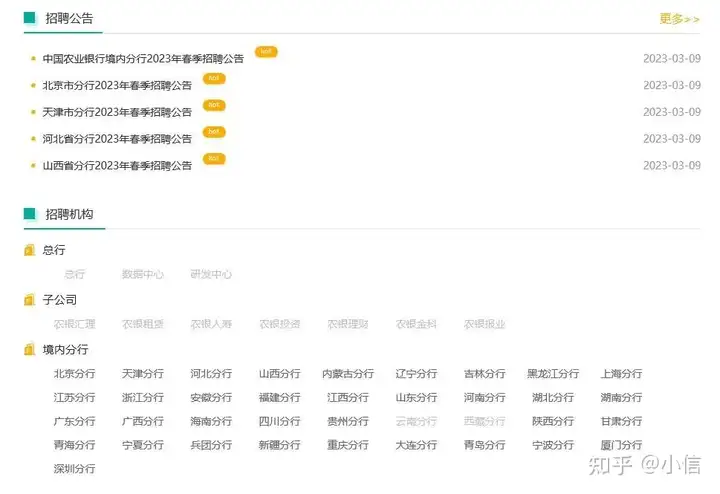The width and height of the screenshot is (720, 494).
Task: Open 北京市分行2023年春季招聘公告
Action: pyautogui.click(x=117, y=85)
